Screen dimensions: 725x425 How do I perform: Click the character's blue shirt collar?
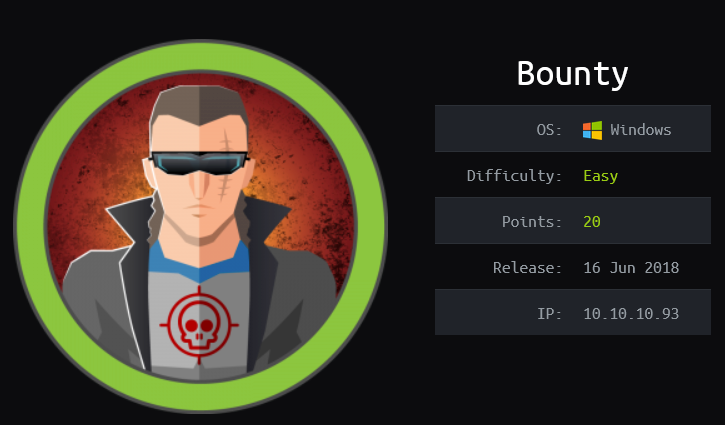click(199, 261)
